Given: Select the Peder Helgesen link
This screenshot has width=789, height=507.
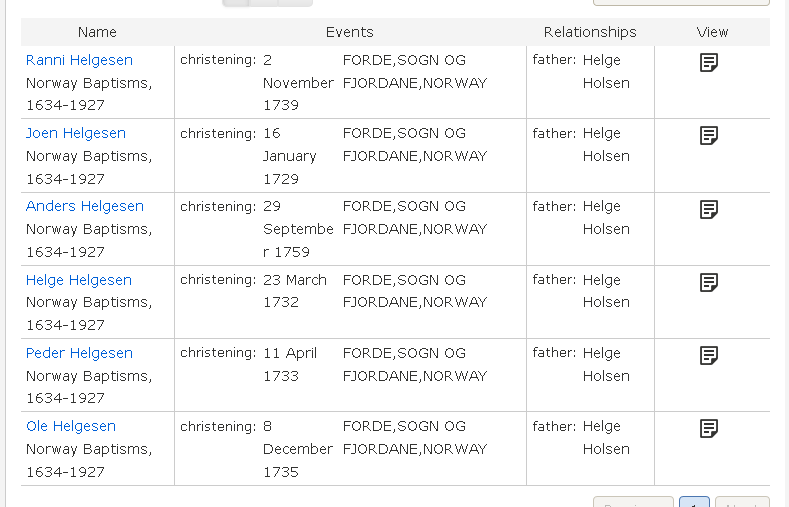Looking at the screenshot, I should coord(79,353).
